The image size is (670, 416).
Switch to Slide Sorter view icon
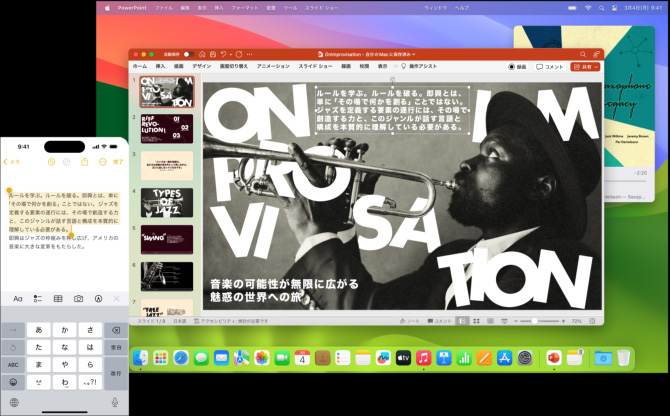pyautogui.click(x=476, y=321)
